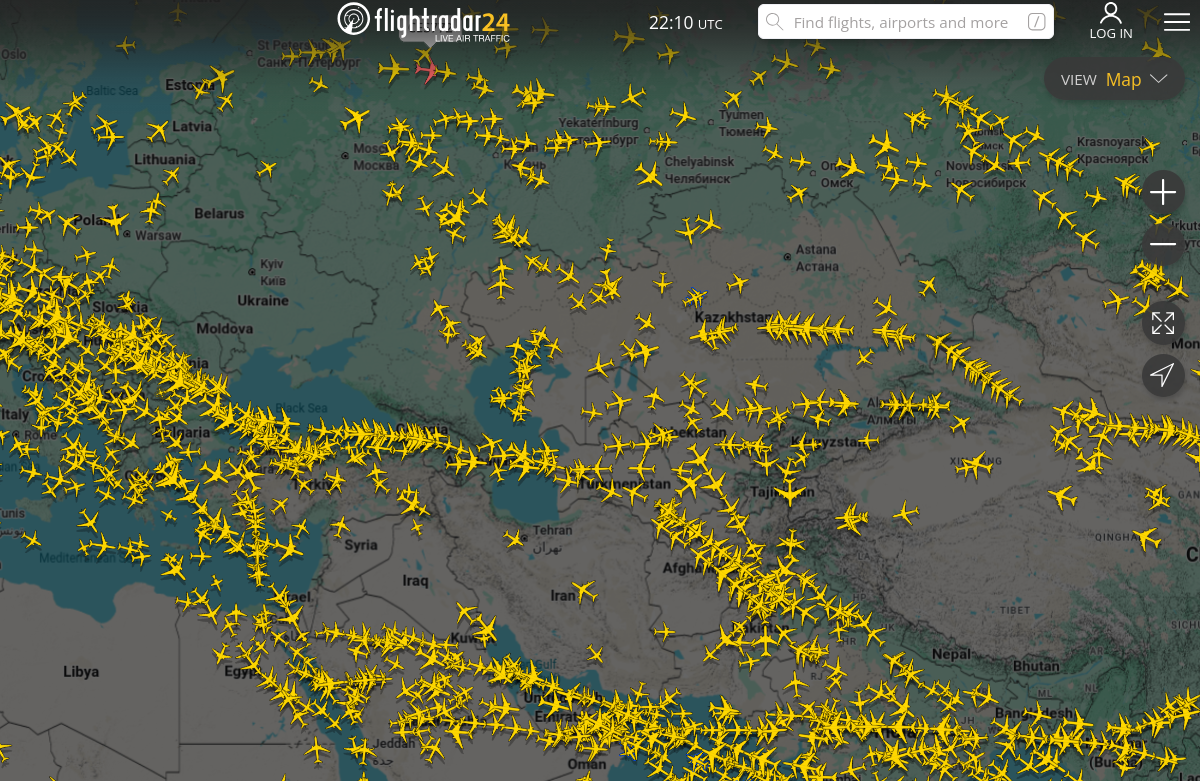Viewport: 1200px width, 781px height.
Task: Click the magnifier icon in the search bar
Action: (x=775, y=21)
